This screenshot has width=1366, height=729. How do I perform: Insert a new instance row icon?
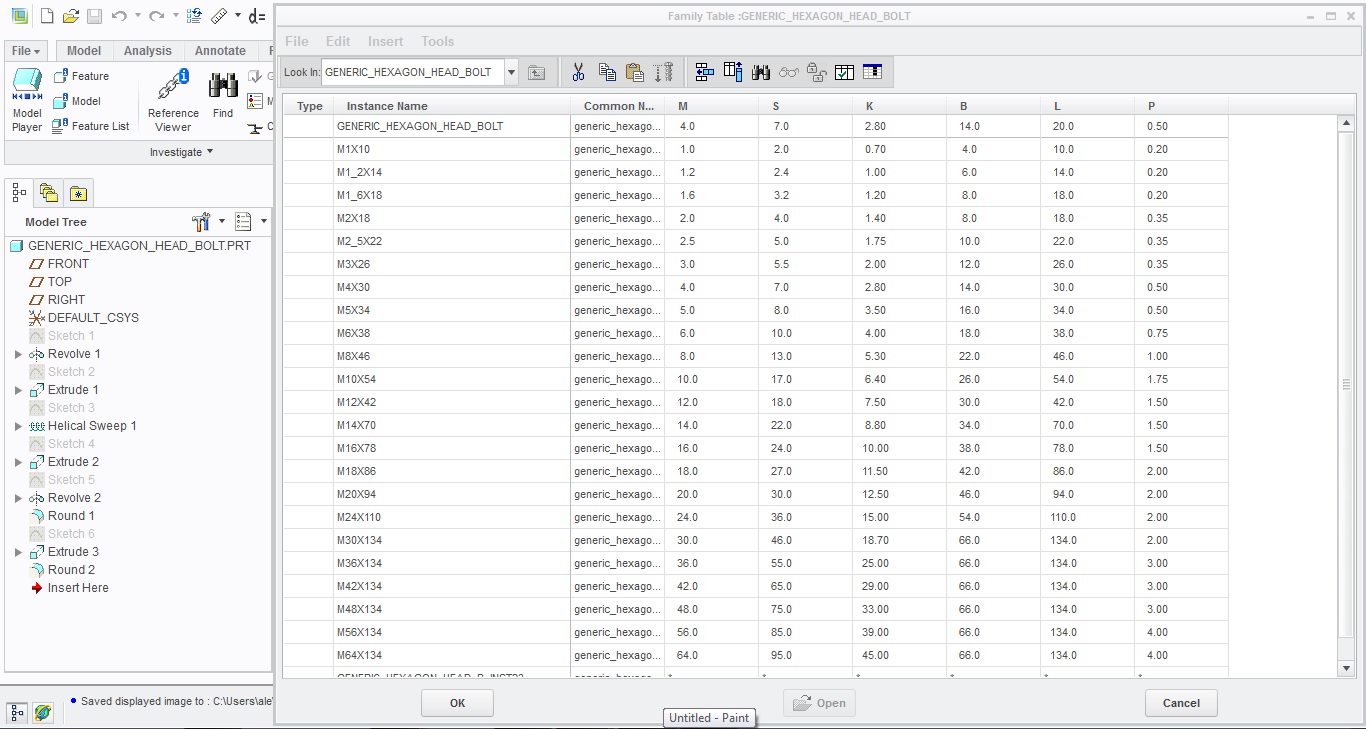704,72
